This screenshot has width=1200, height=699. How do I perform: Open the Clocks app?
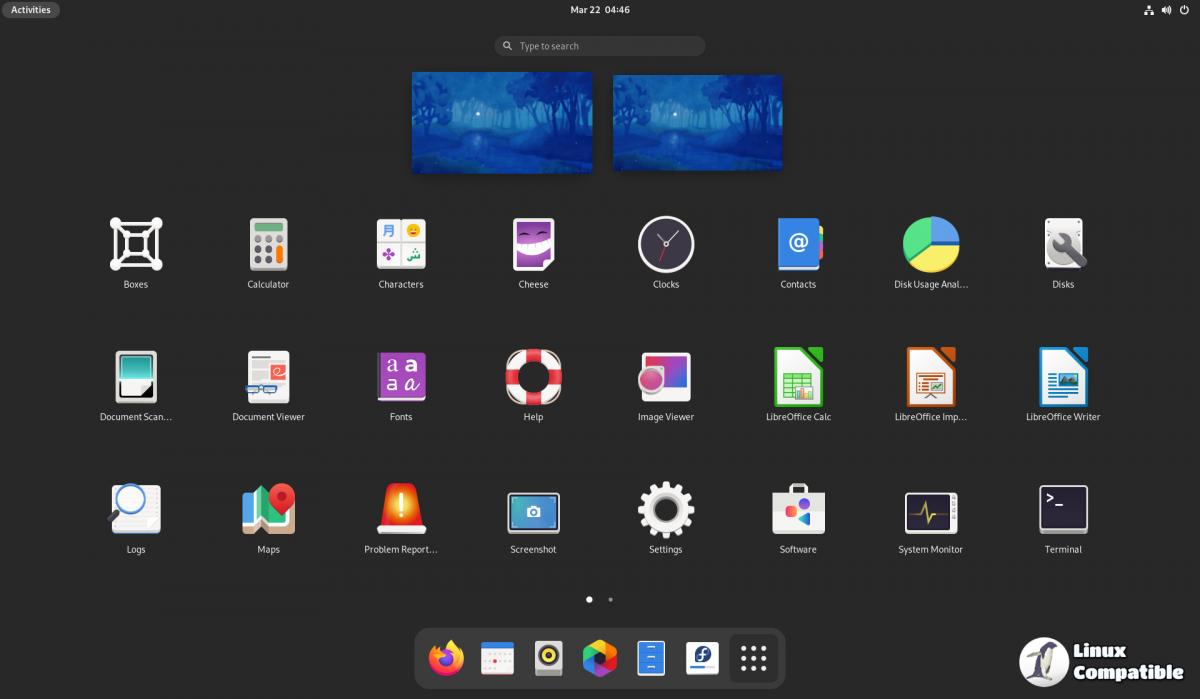point(666,244)
